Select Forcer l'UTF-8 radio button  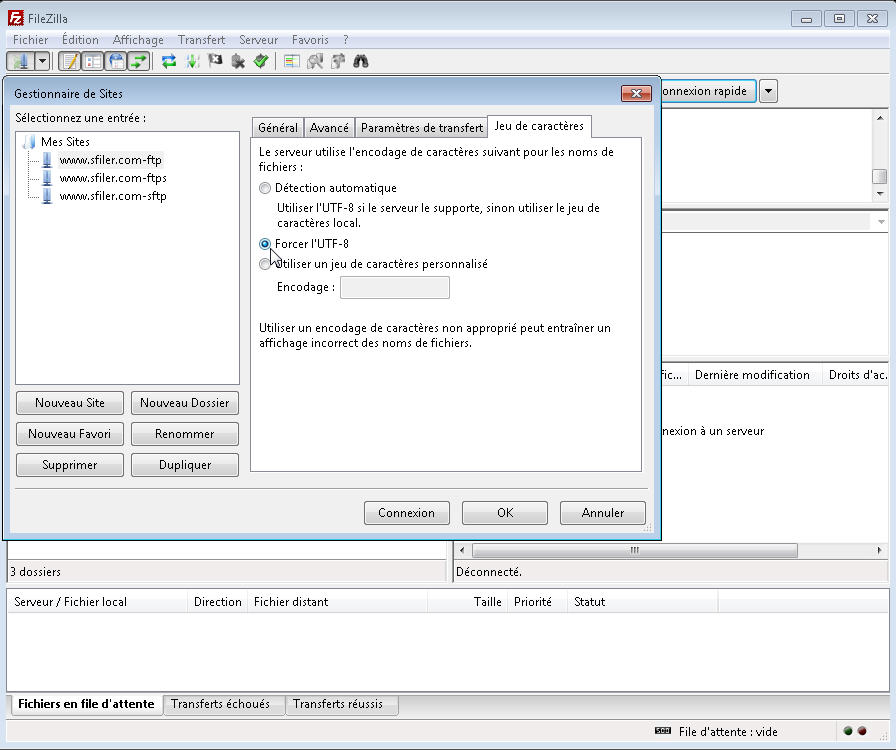265,244
